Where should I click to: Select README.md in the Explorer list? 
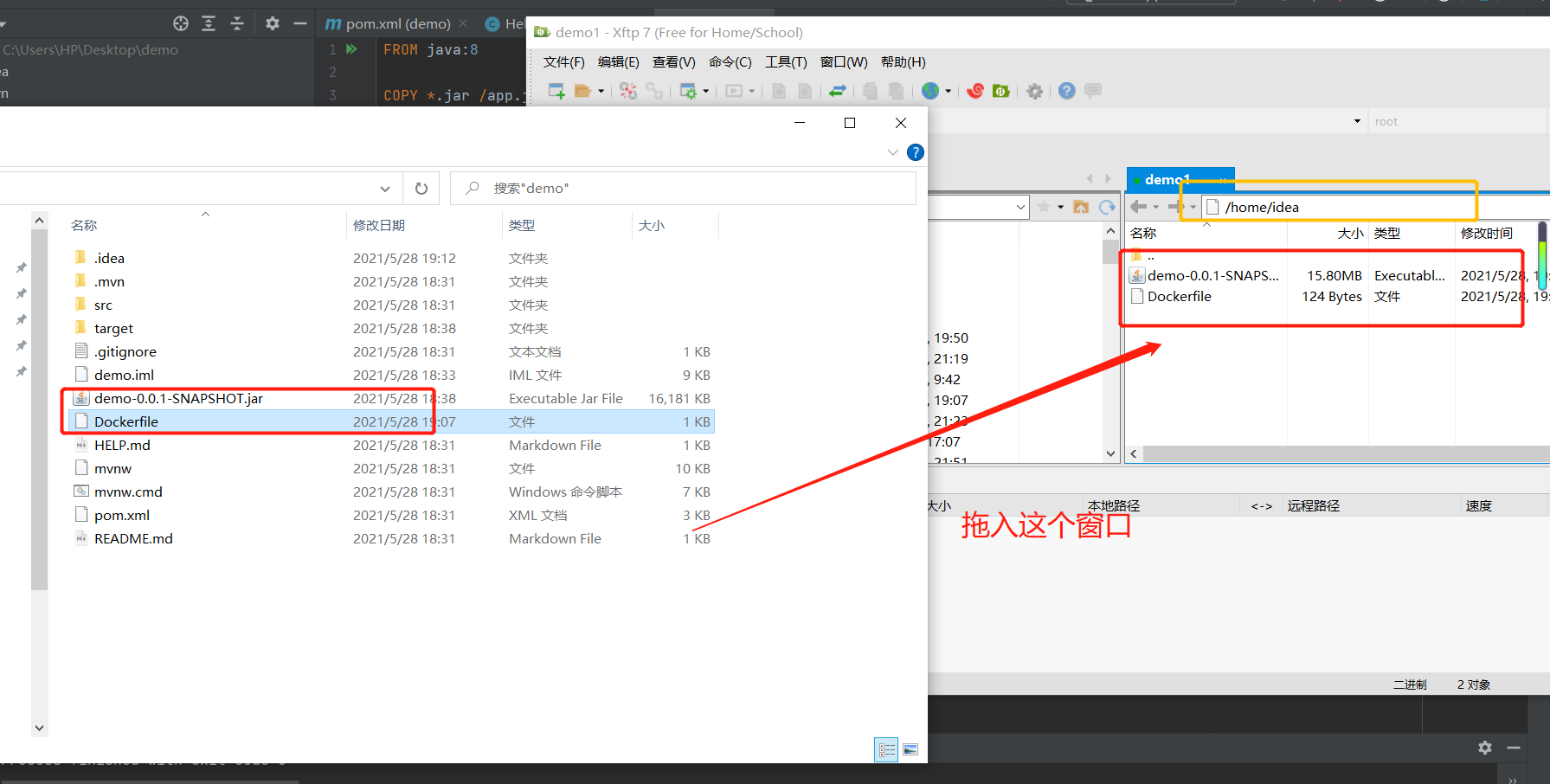pos(133,538)
